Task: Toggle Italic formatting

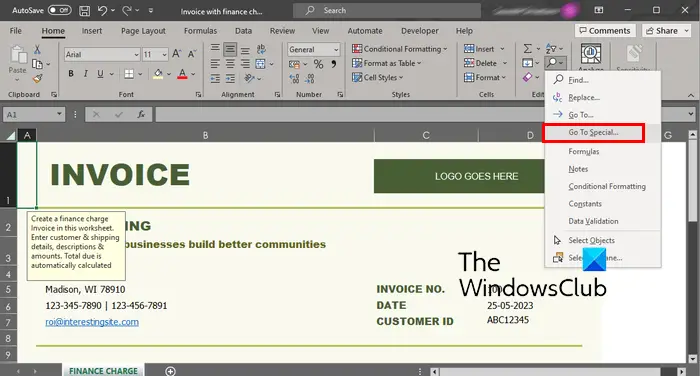Action: coord(85,74)
